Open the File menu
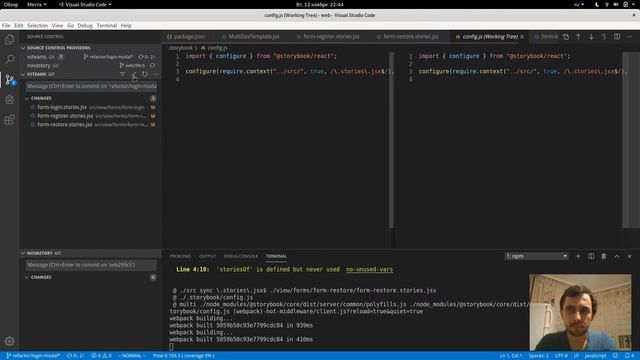Screen dimensions: 640x360 6,25
